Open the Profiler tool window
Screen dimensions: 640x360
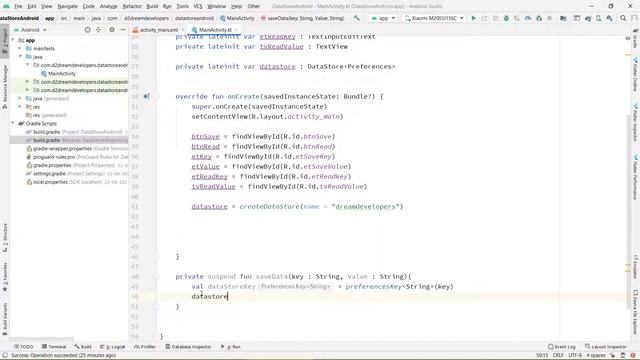145,347
